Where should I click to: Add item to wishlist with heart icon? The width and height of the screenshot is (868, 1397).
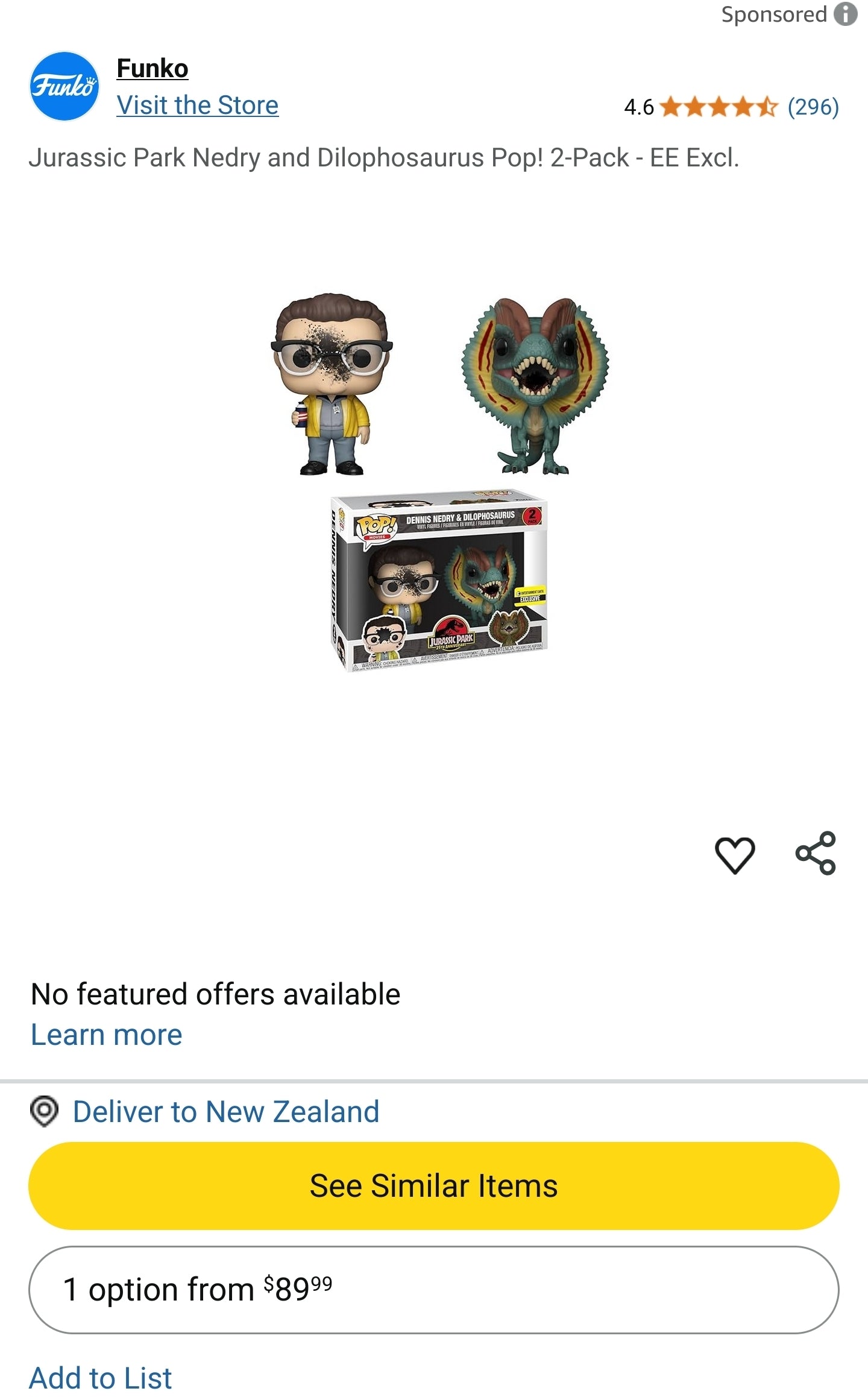pyautogui.click(x=735, y=854)
